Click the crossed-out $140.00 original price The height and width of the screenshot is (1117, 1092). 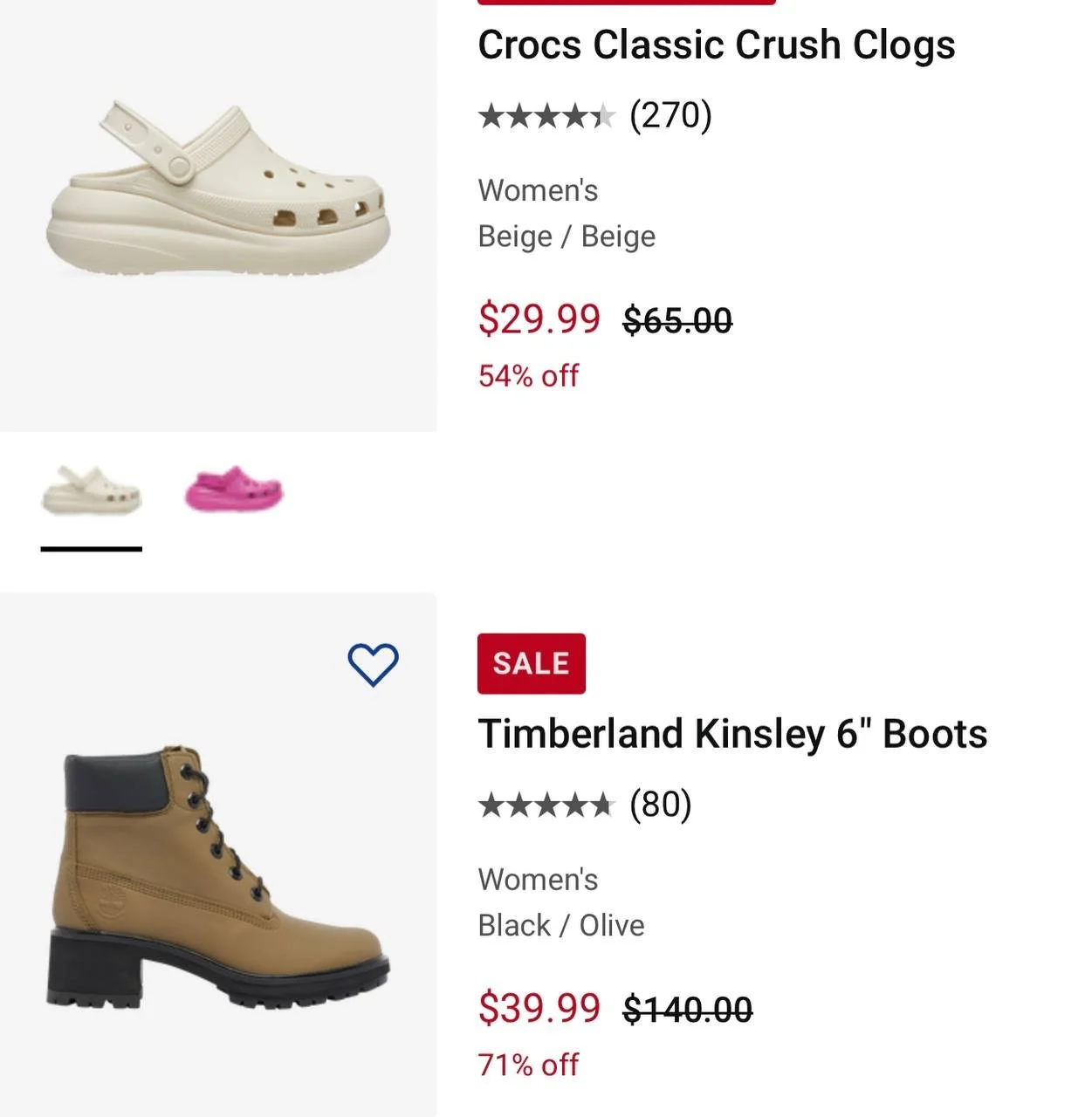pos(687,1010)
